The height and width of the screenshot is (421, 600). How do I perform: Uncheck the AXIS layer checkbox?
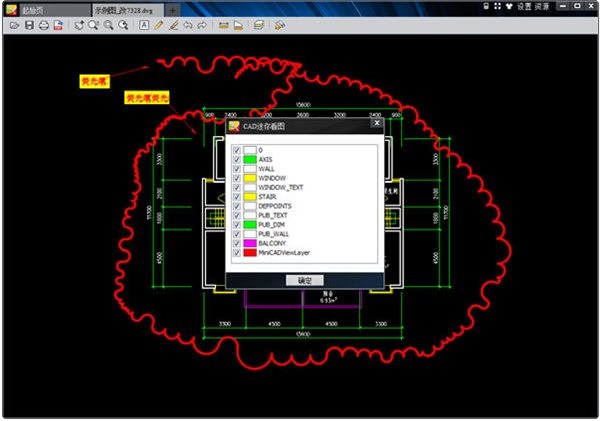[237, 159]
